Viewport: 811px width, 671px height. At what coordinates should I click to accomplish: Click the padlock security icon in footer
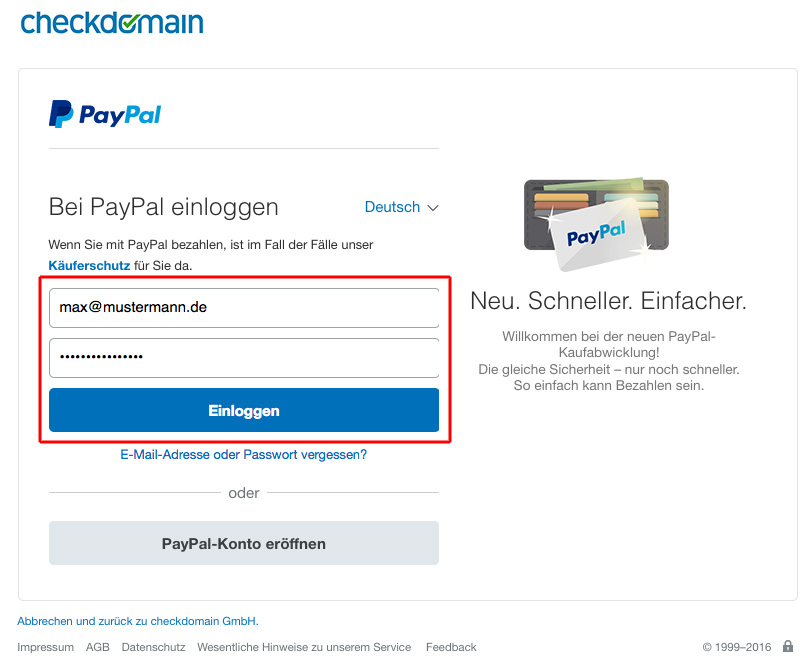788,646
